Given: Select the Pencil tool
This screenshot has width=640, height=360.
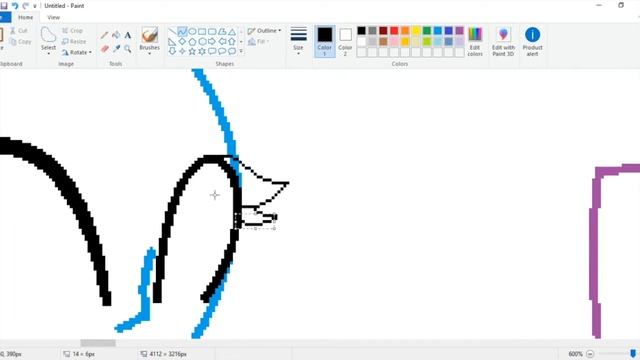Looking at the screenshot, I should [104, 36].
